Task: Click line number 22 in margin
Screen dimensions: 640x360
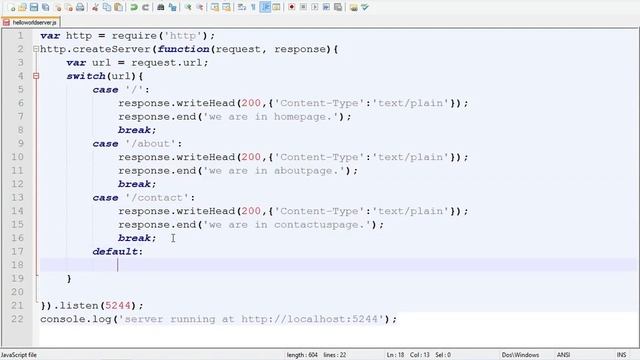Action: click(x=17, y=319)
